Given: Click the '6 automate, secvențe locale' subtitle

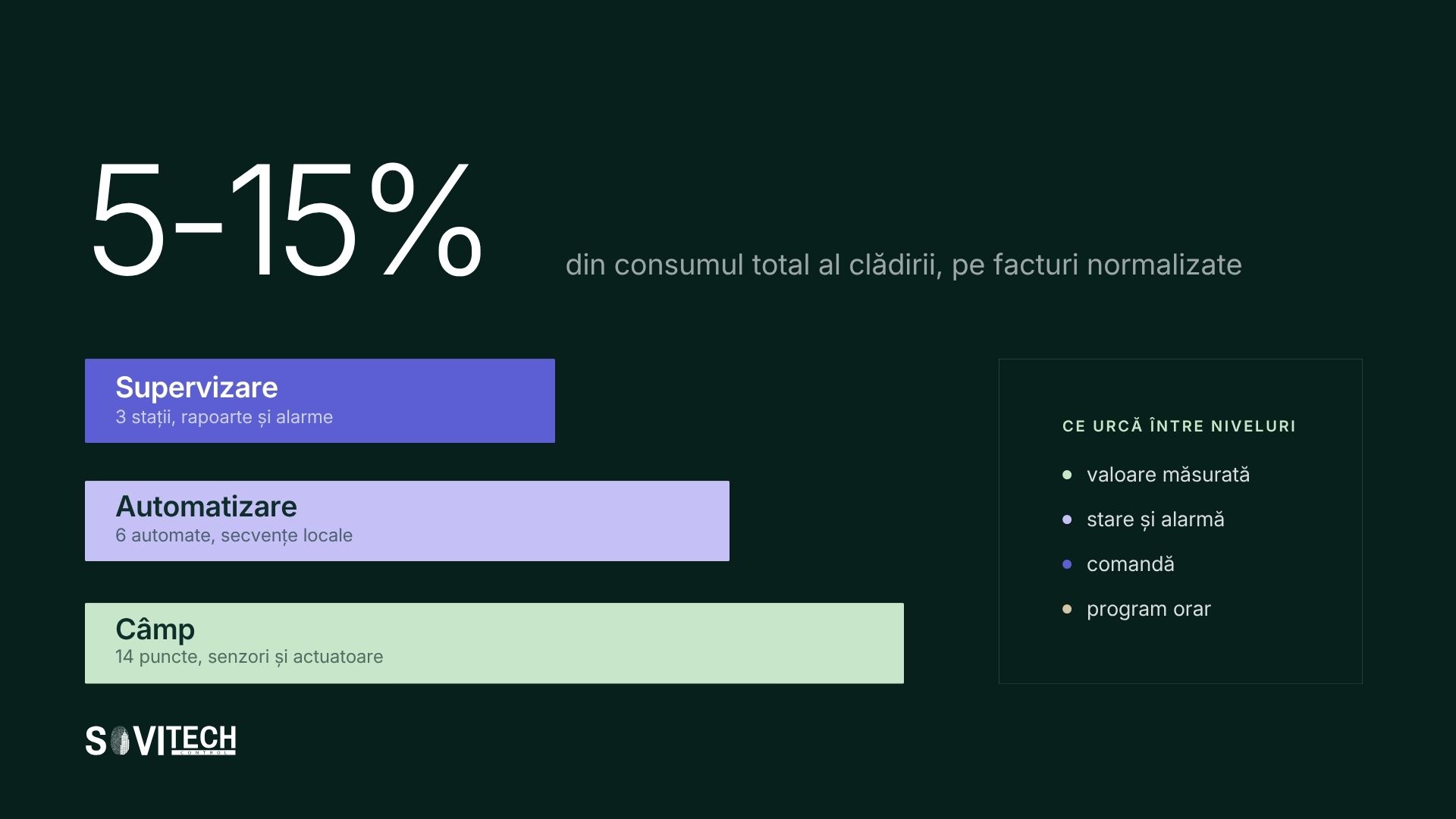Looking at the screenshot, I should click(234, 535).
